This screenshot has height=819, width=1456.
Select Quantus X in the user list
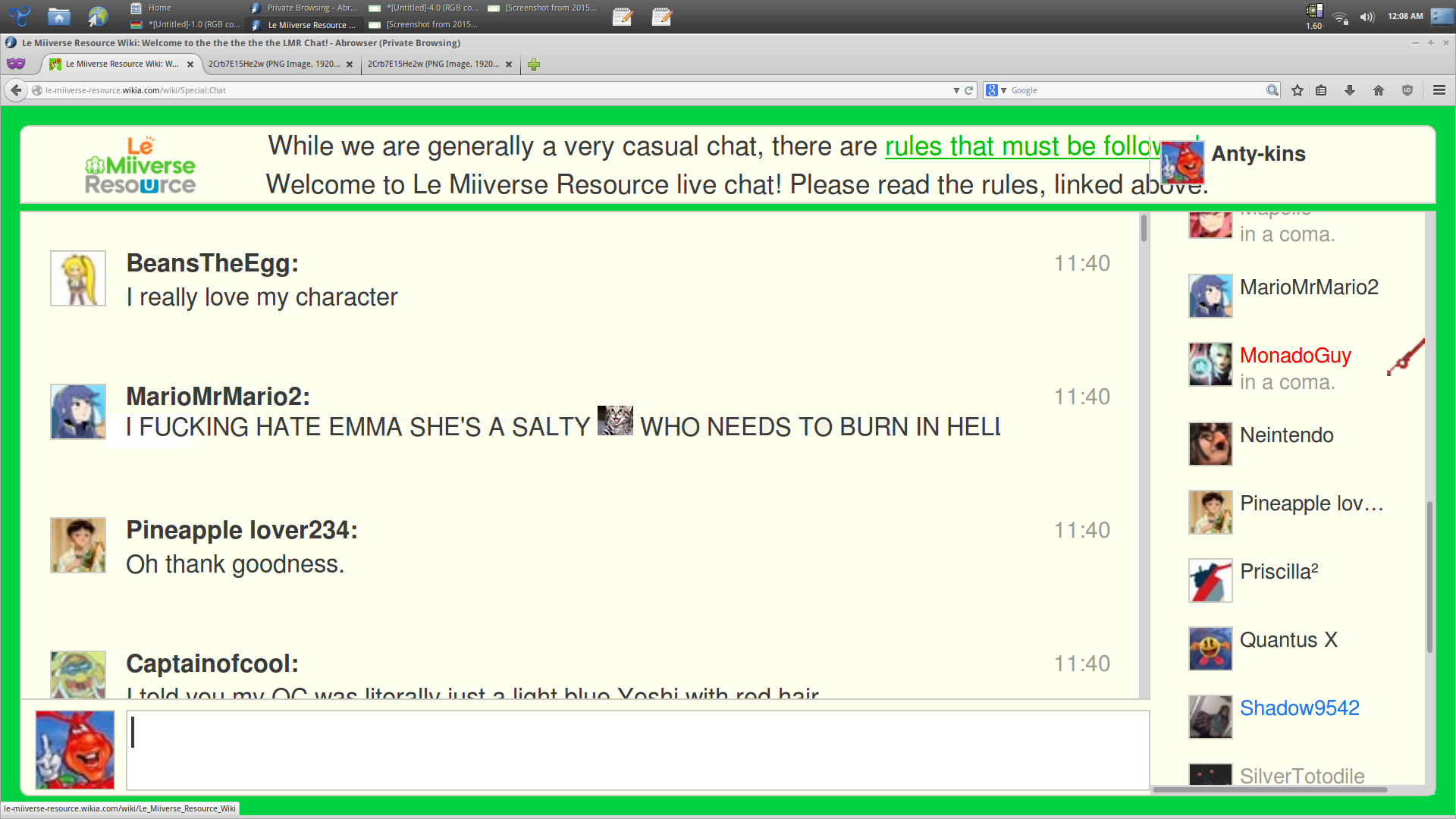(x=1288, y=640)
